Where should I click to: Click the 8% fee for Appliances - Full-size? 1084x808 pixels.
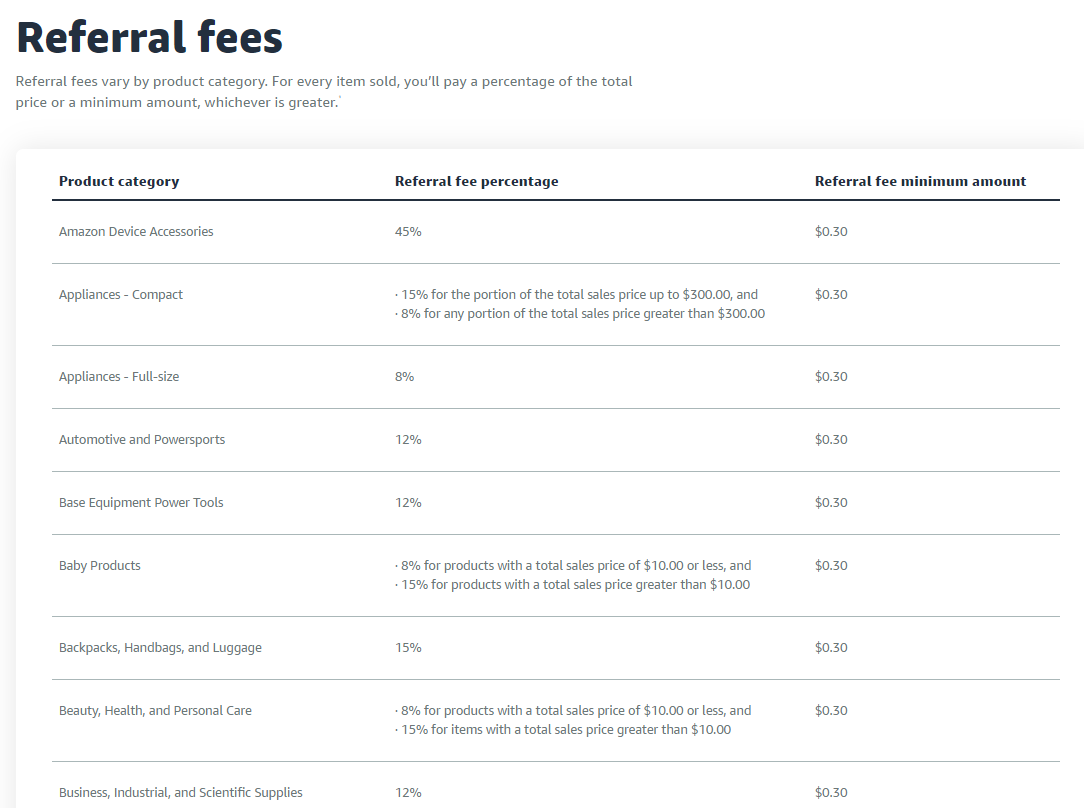coord(404,376)
